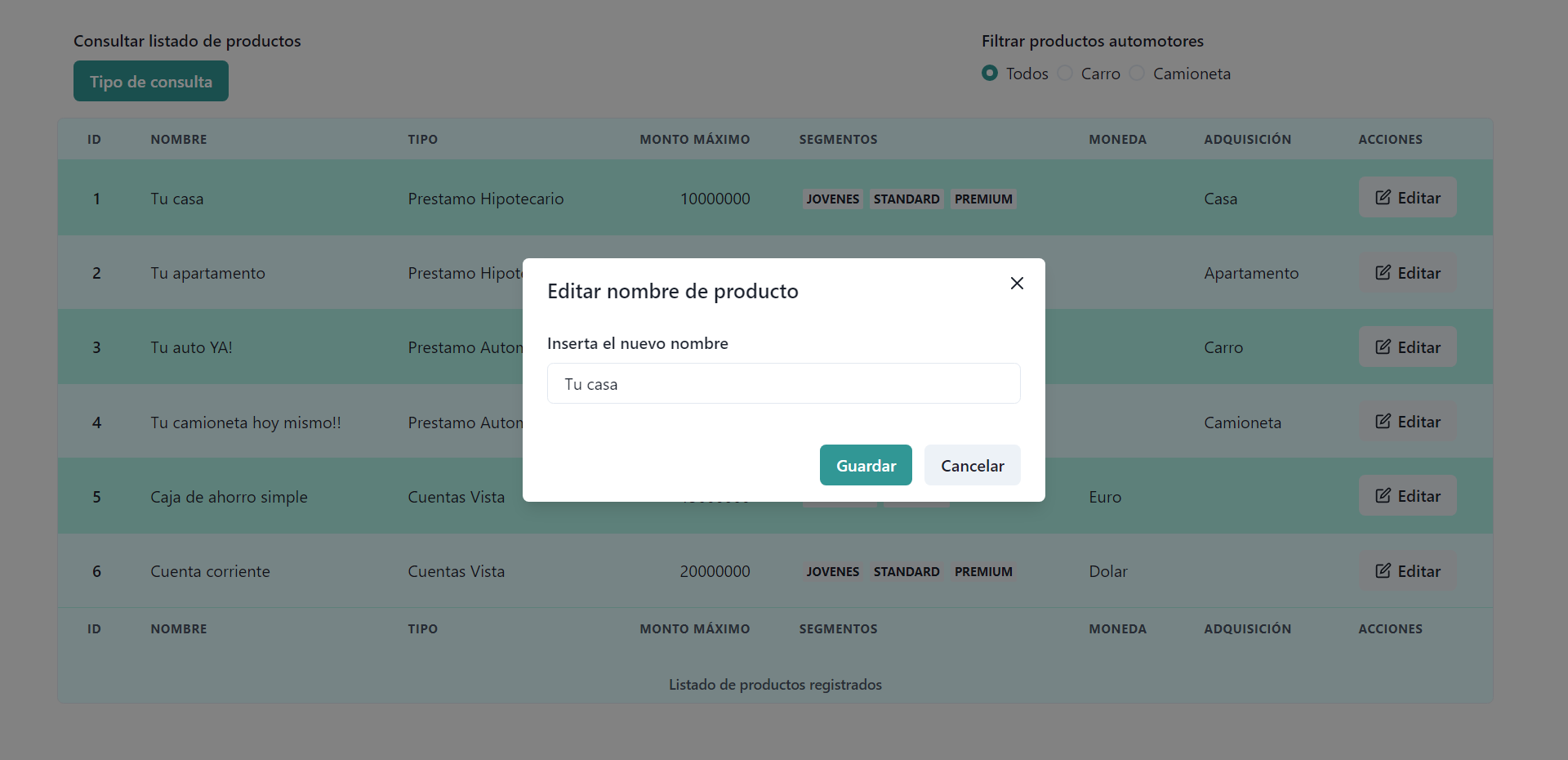Screen dimensions: 1568x760
Task: Click the radio icon next to Todos
Action: tap(990, 73)
